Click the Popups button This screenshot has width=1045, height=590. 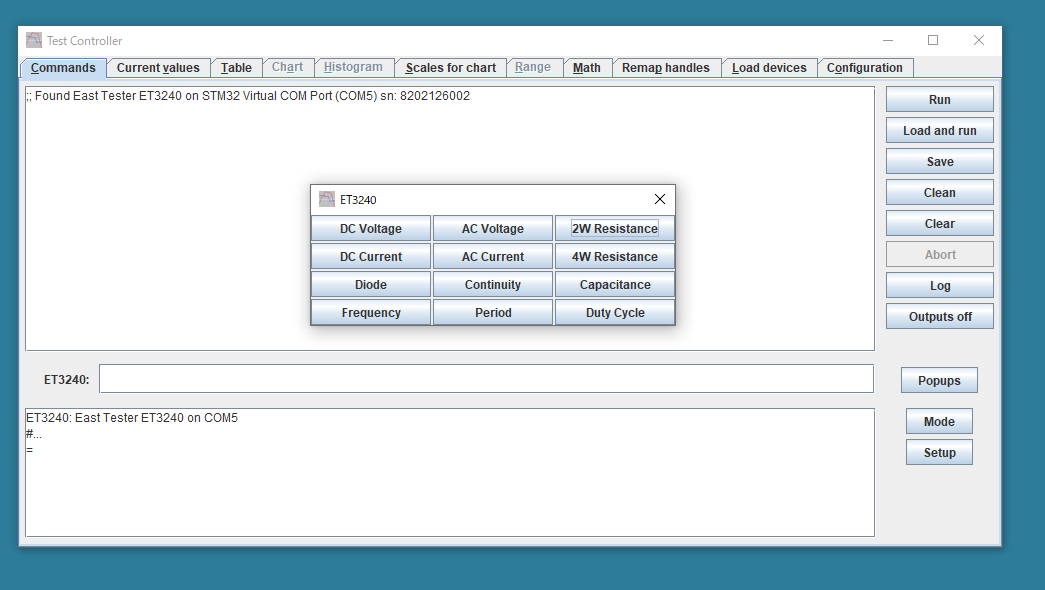pos(939,380)
